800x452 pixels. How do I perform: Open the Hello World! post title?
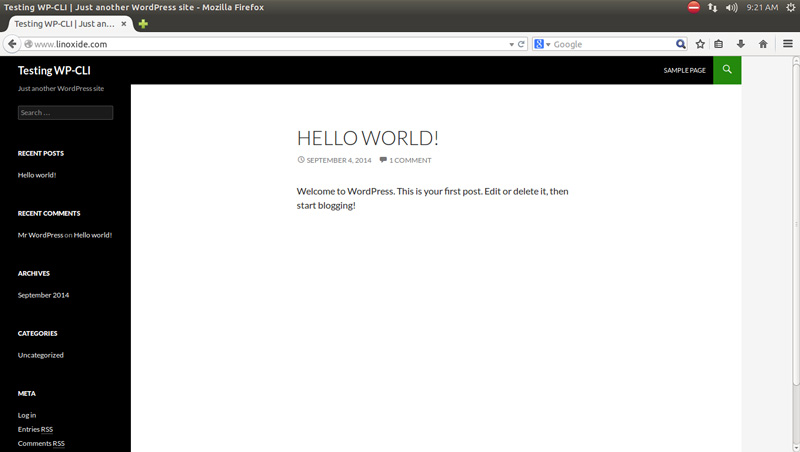pyautogui.click(x=367, y=138)
